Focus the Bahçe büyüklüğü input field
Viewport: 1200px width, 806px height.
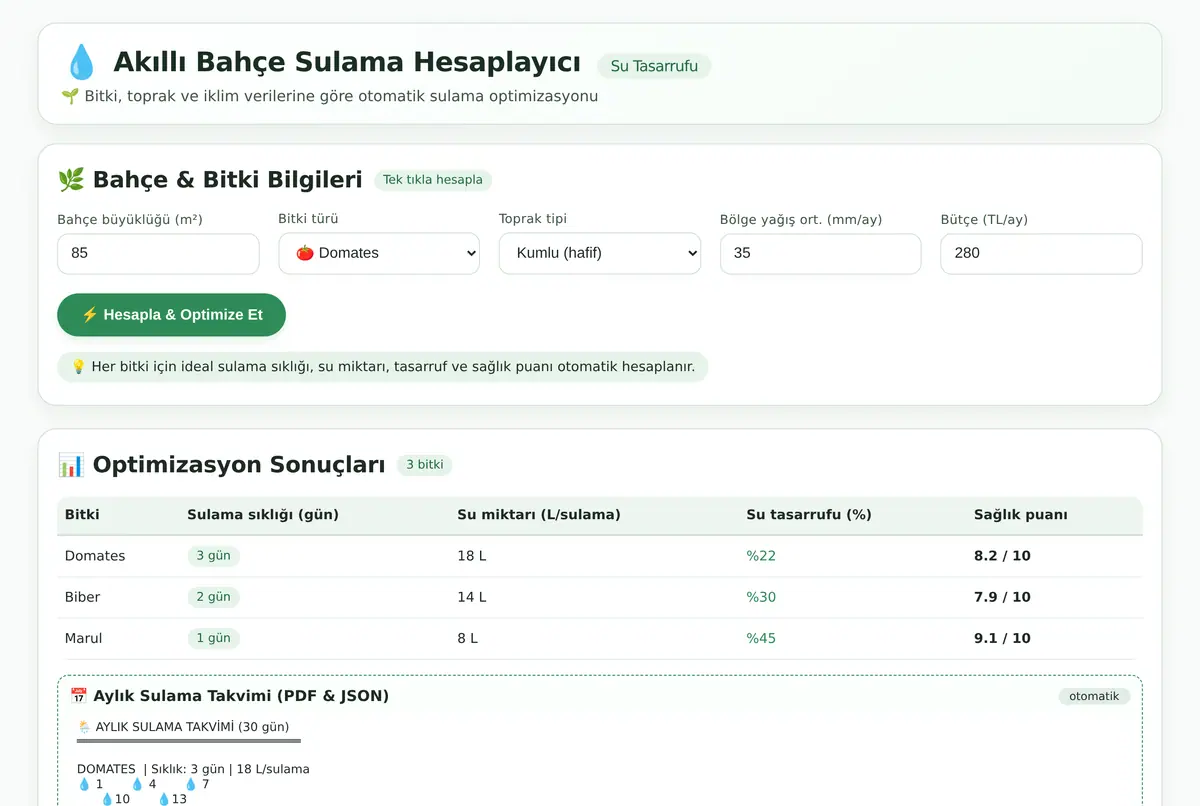(x=158, y=254)
